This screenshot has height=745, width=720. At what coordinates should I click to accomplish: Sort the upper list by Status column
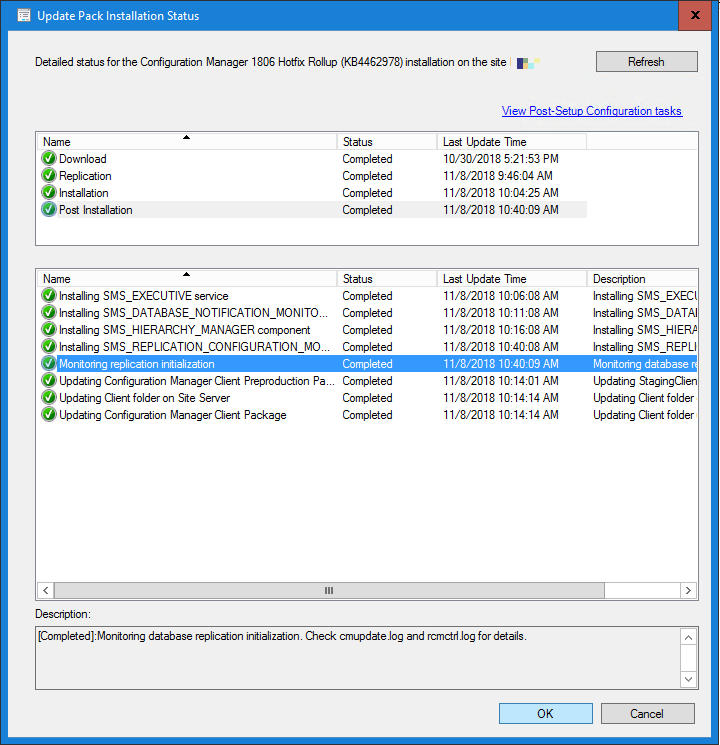click(x=387, y=142)
